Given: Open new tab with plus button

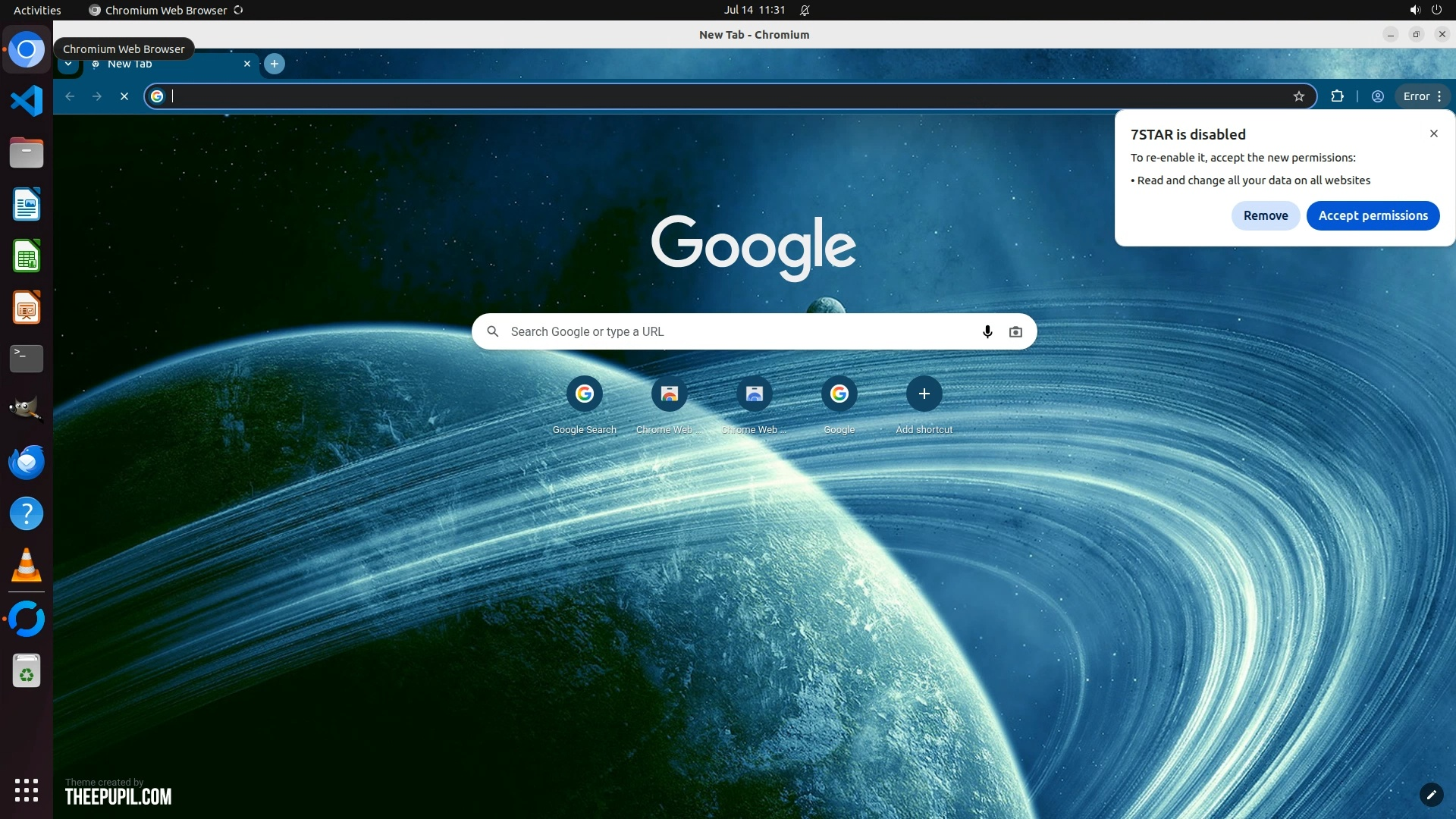Looking at the screenshot, I should pos(275,64).
